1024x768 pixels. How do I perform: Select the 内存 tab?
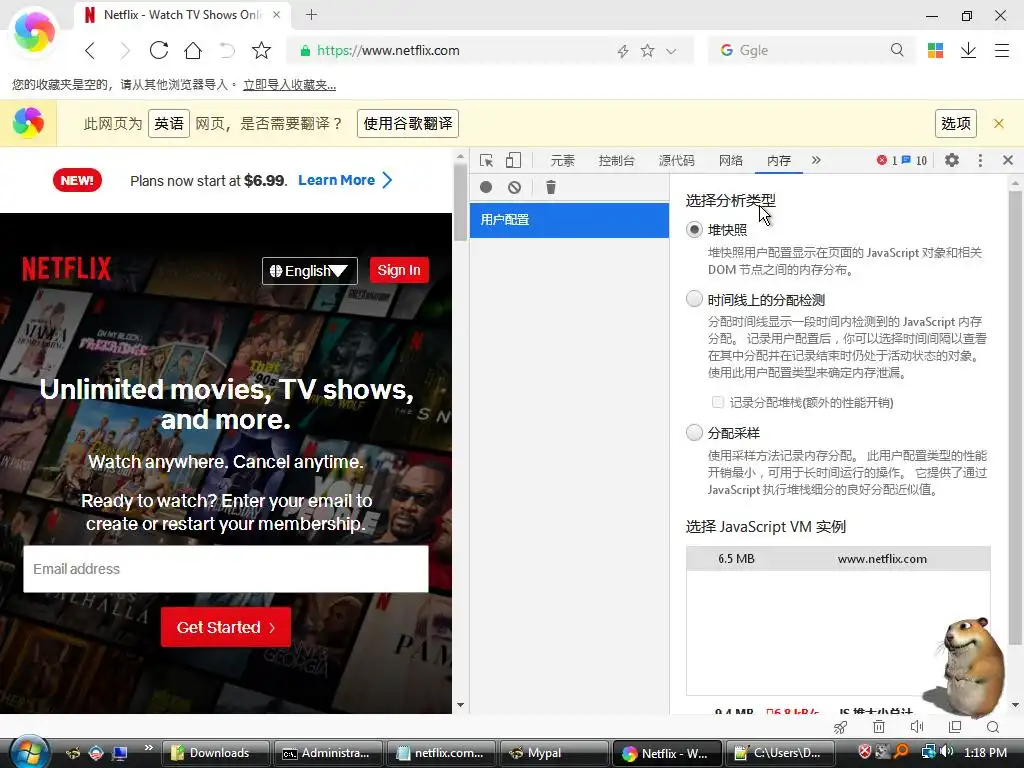(x=778, y=161)
